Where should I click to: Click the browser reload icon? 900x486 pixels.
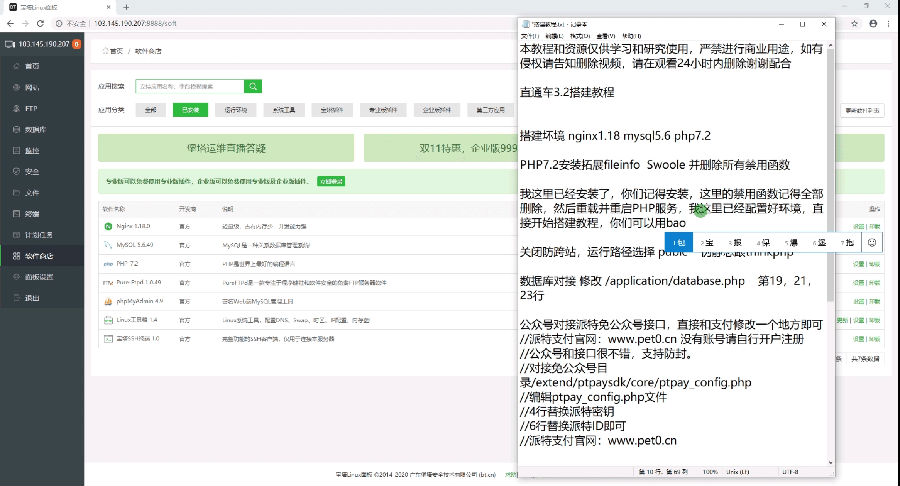click(x=40, y=24)
